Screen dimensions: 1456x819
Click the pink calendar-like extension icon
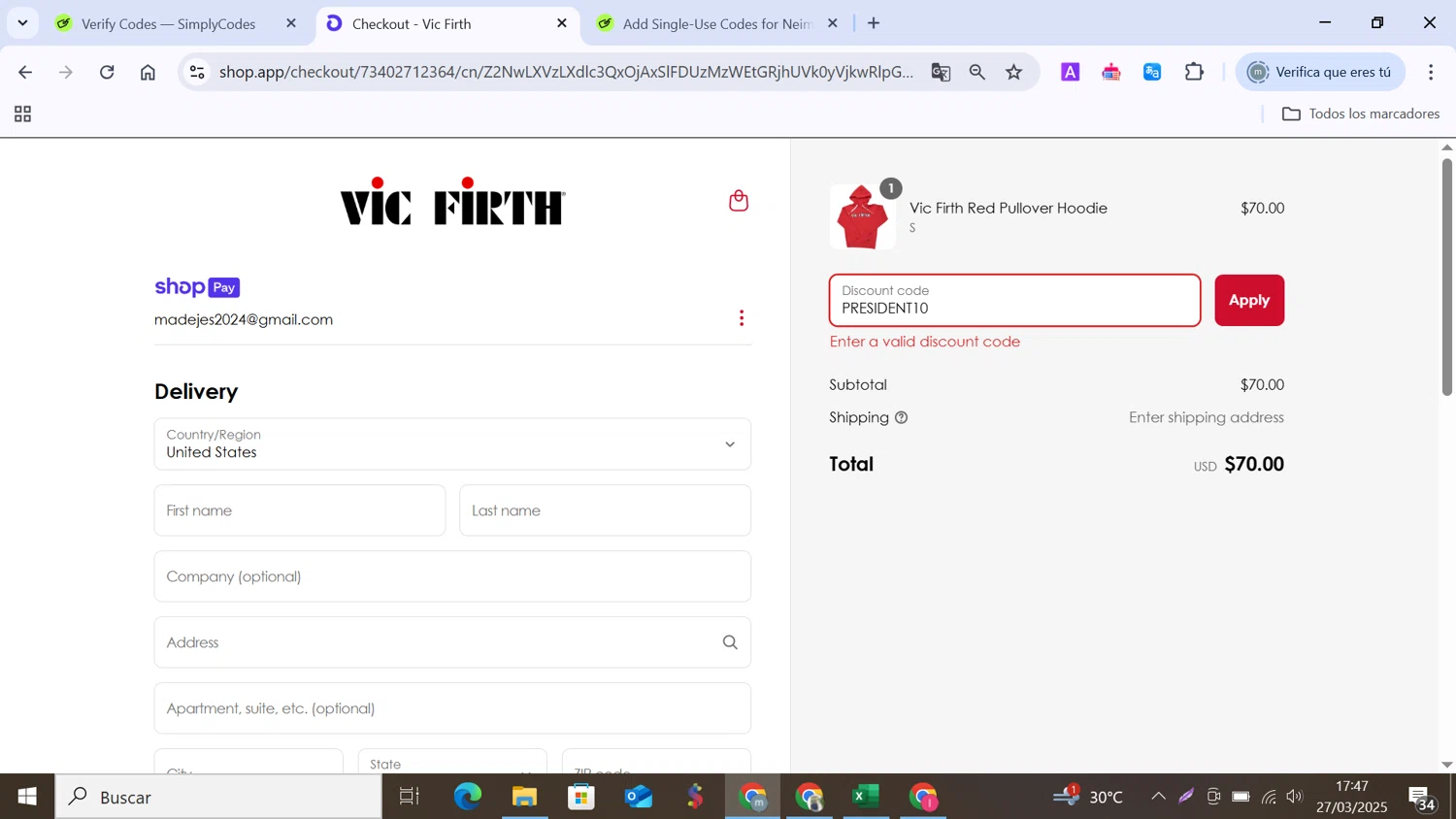[x=1111, y=72]
